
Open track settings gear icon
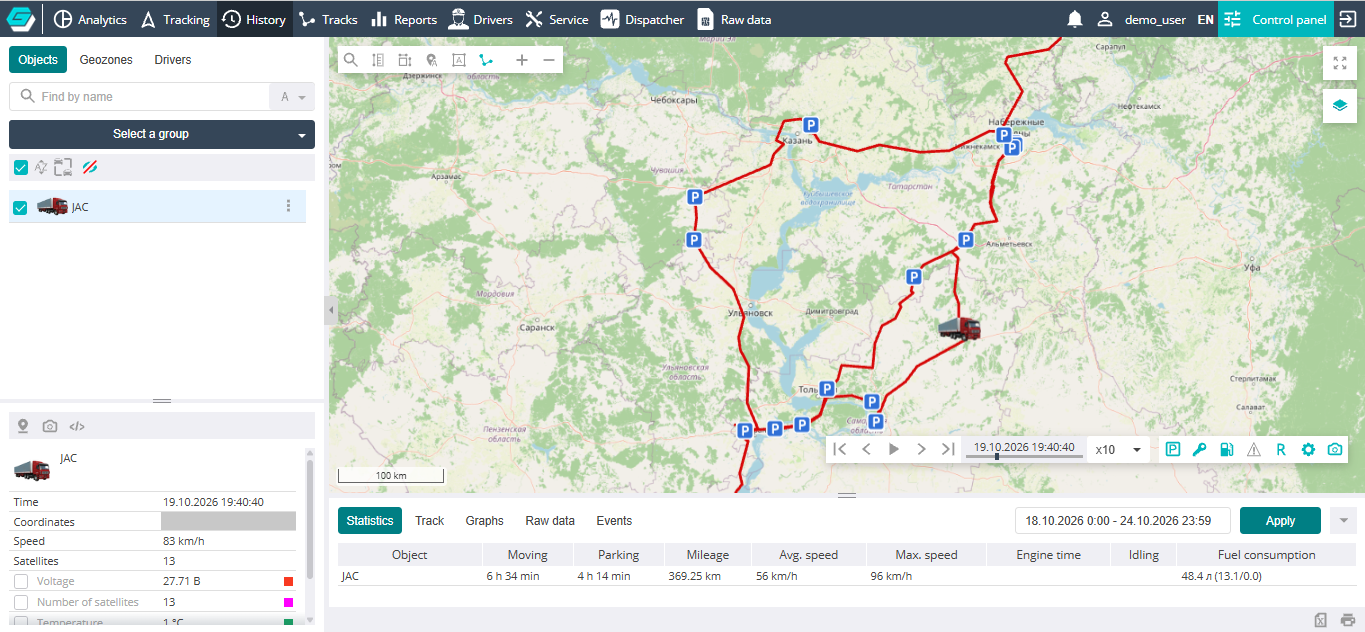(x=1308, y=449)
